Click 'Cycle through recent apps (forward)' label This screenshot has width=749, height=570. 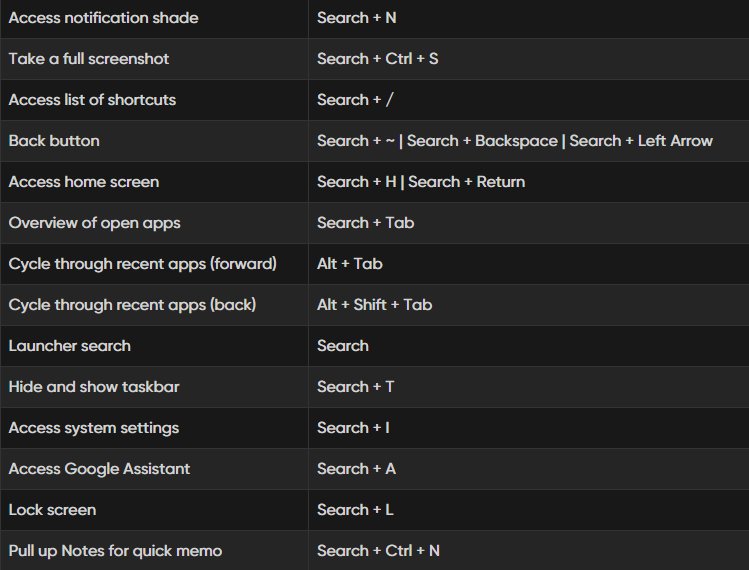click(x=142, y=264)
